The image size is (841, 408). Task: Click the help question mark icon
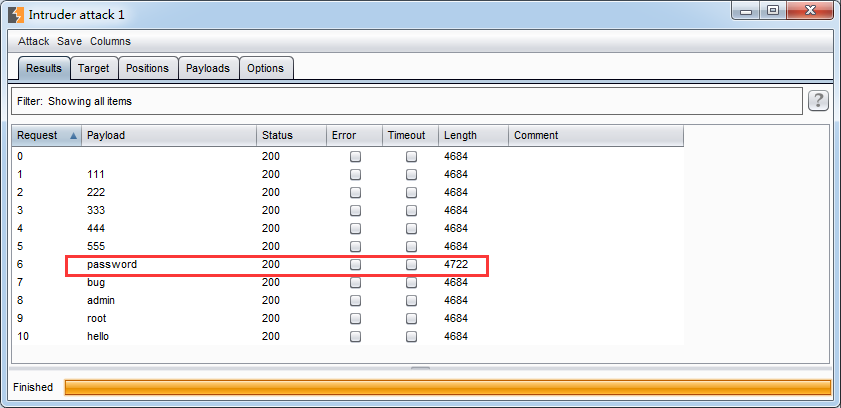coord(819,100)
